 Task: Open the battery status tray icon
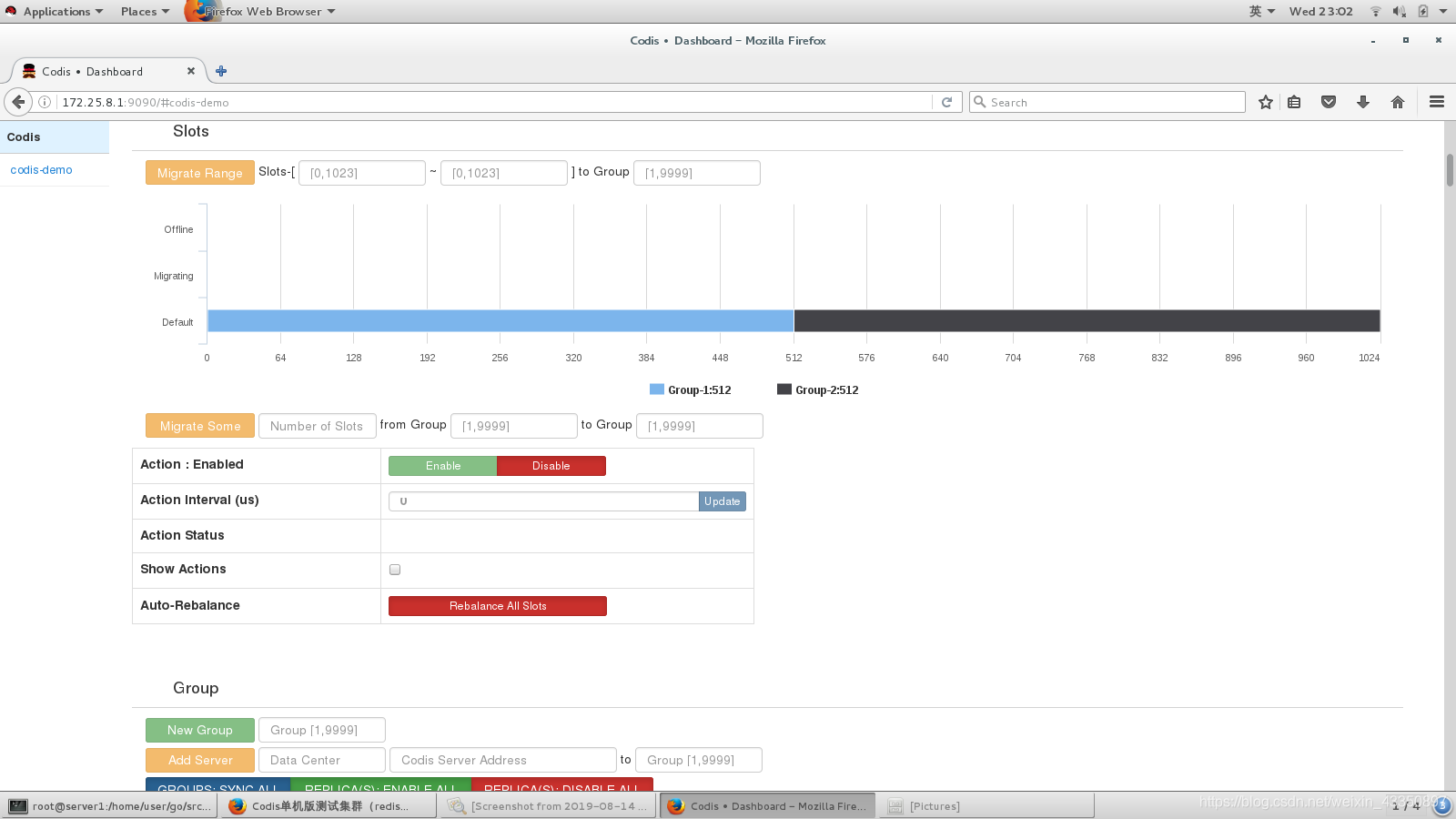1423,11
